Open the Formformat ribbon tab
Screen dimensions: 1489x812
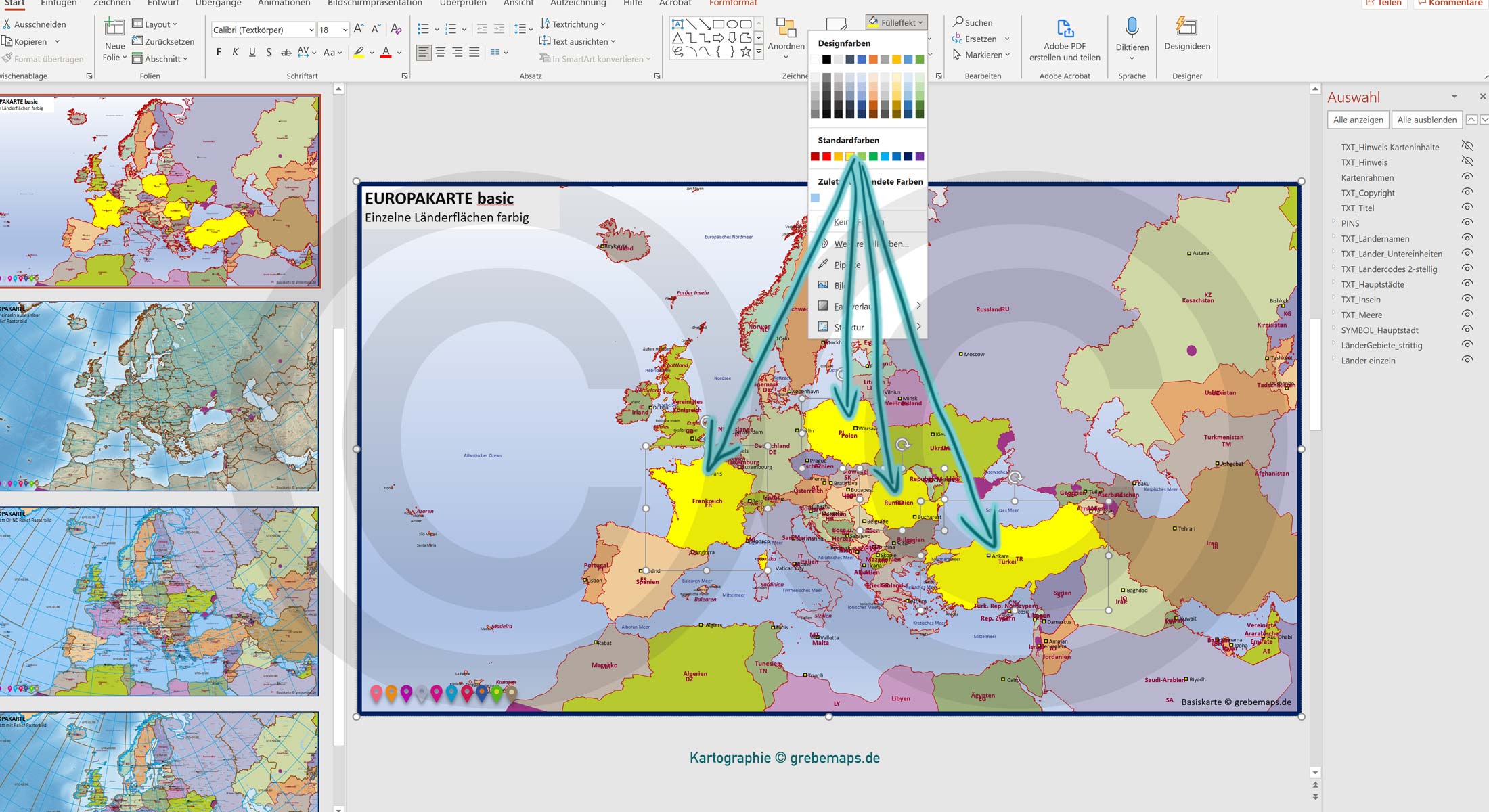(734, 3)
